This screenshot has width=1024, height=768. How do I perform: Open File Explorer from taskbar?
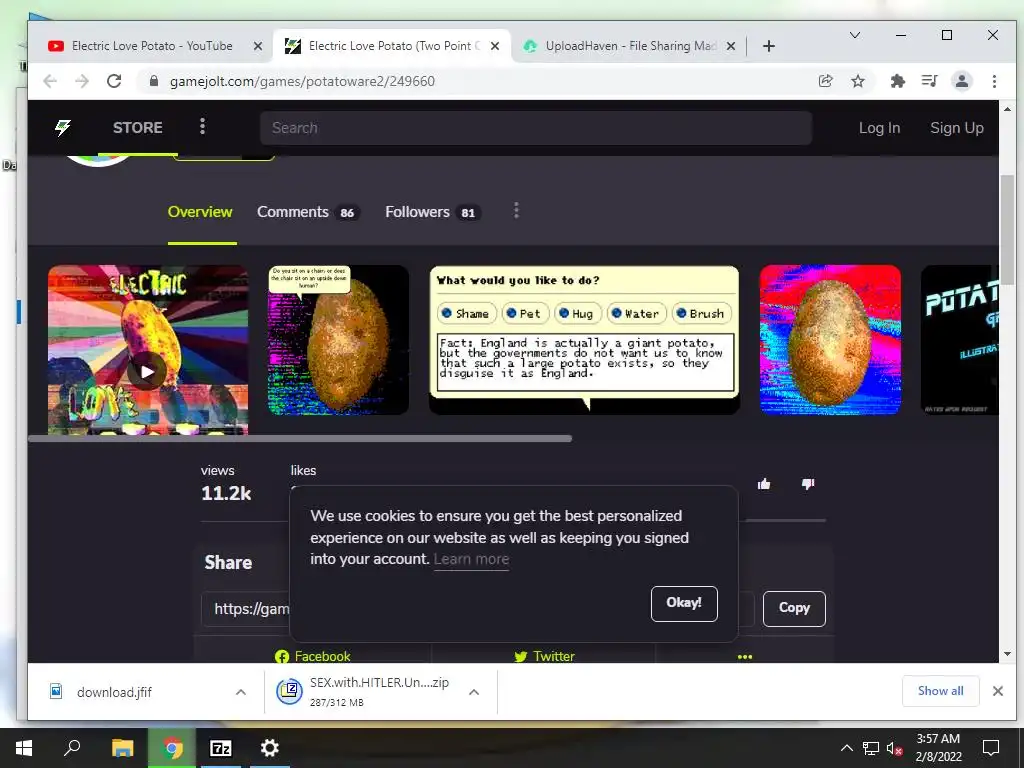[x=122, y=748]
